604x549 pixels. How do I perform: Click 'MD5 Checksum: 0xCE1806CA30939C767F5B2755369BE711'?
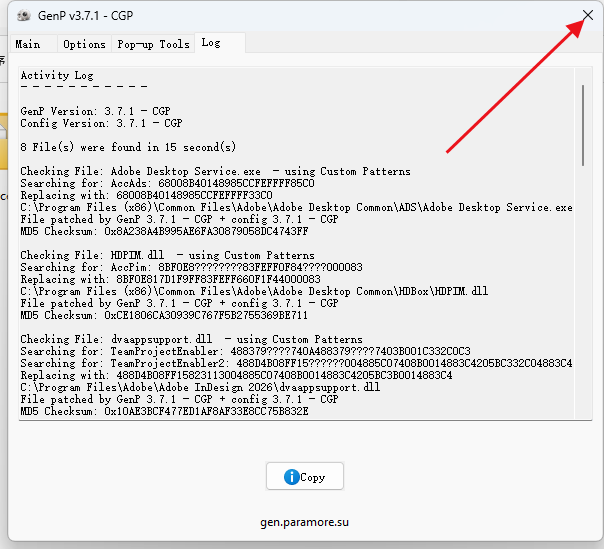(x=164, y=315)
